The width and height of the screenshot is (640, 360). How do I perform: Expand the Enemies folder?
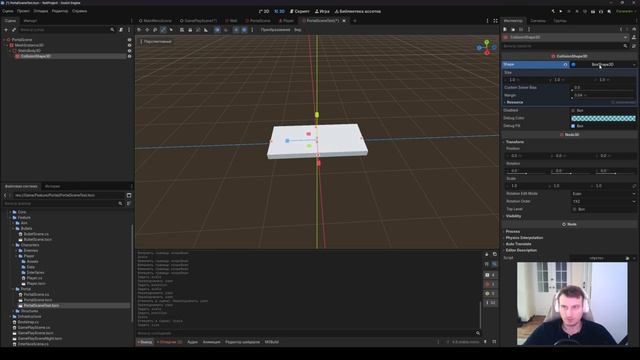click(16, 251)
